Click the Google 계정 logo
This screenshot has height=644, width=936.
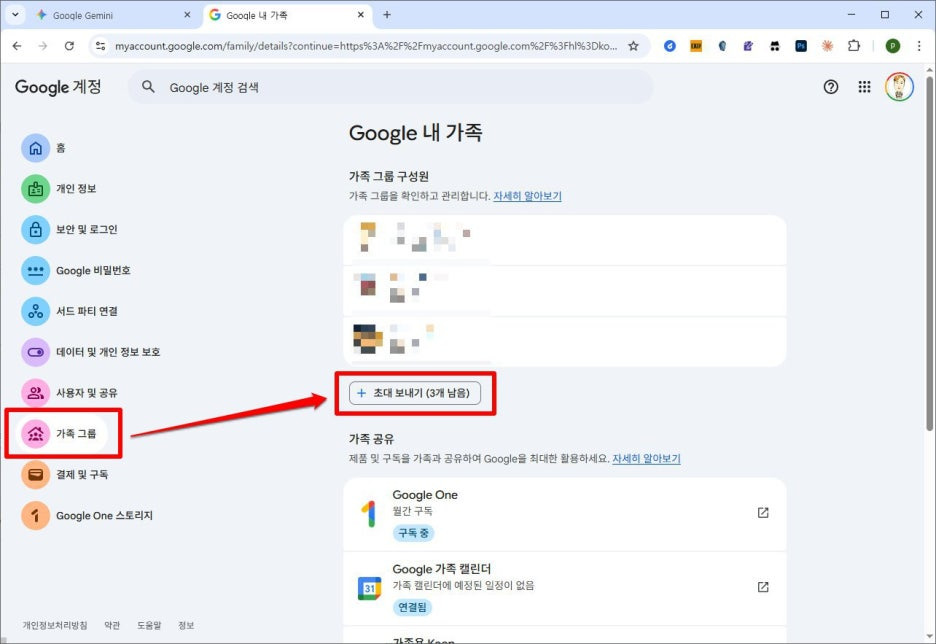(x=58, y=87)
